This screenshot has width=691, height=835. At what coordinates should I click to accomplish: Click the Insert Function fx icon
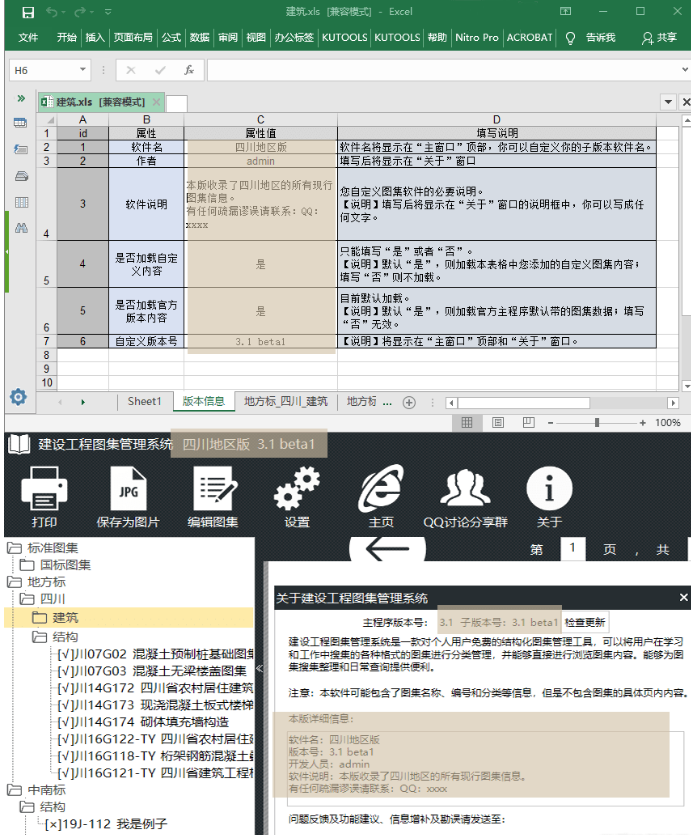coord(189,70)
